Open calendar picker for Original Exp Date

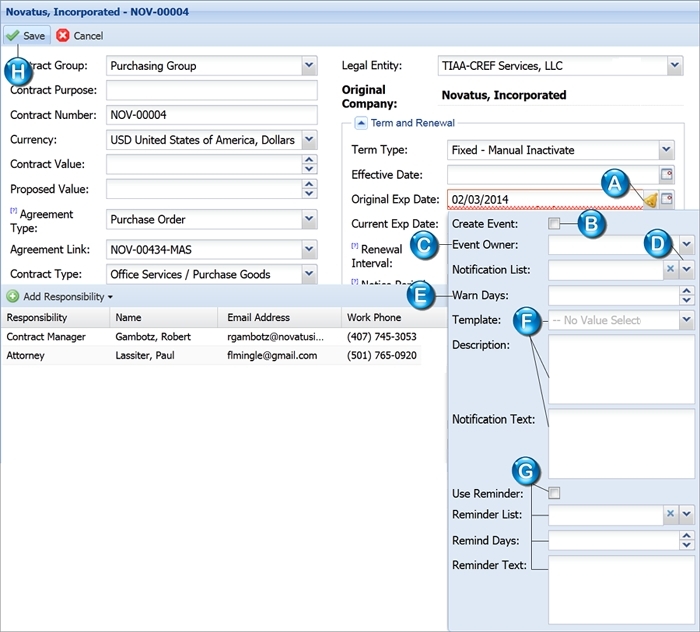coord(667,199)
